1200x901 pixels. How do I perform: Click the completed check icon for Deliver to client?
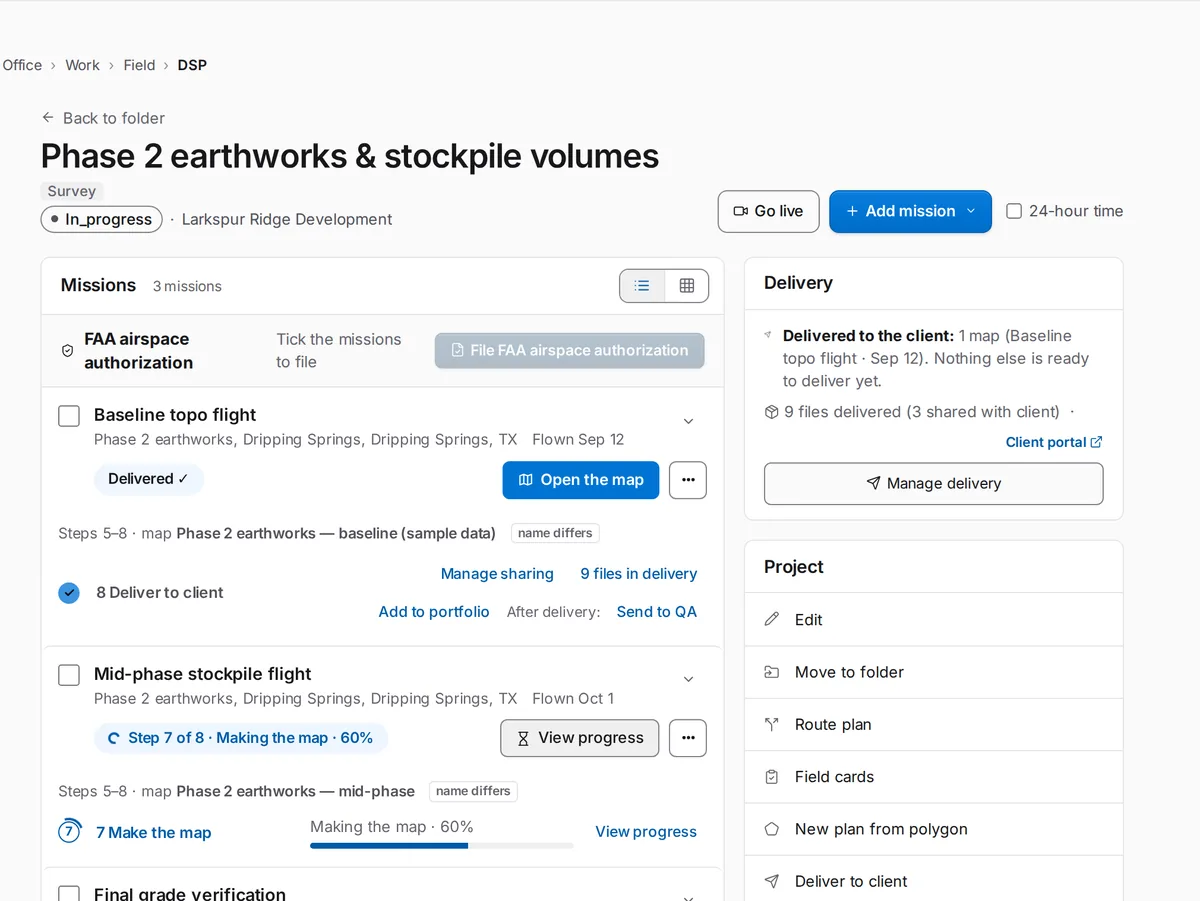(x=69, y=593)
